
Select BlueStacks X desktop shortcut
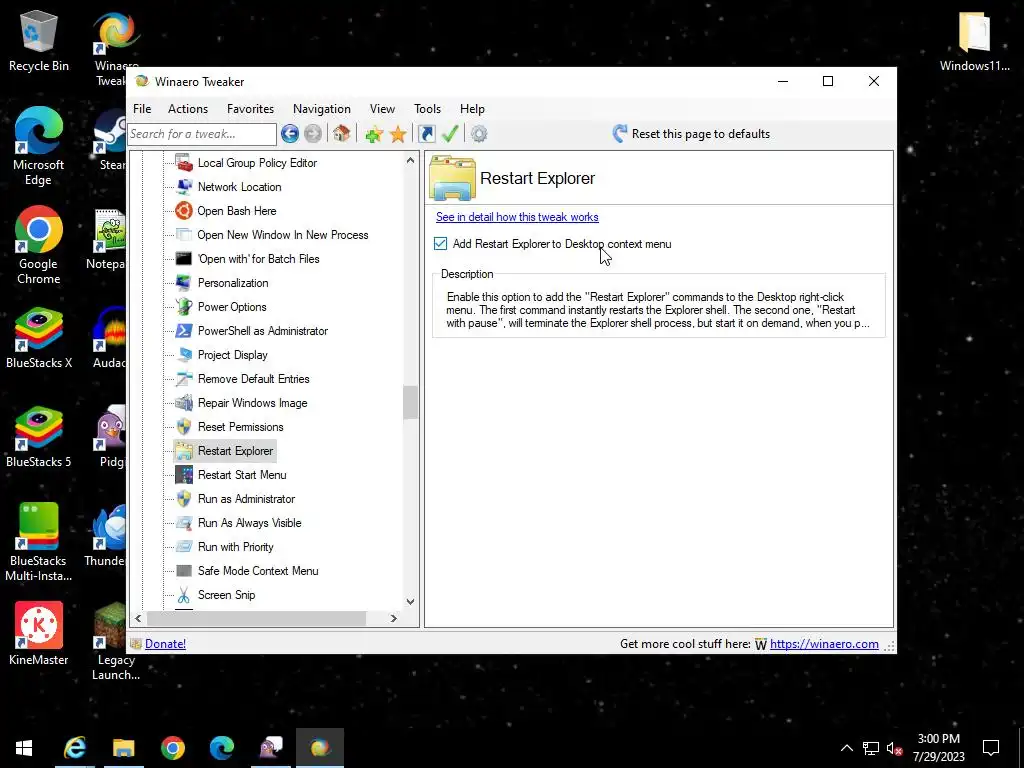39,338
